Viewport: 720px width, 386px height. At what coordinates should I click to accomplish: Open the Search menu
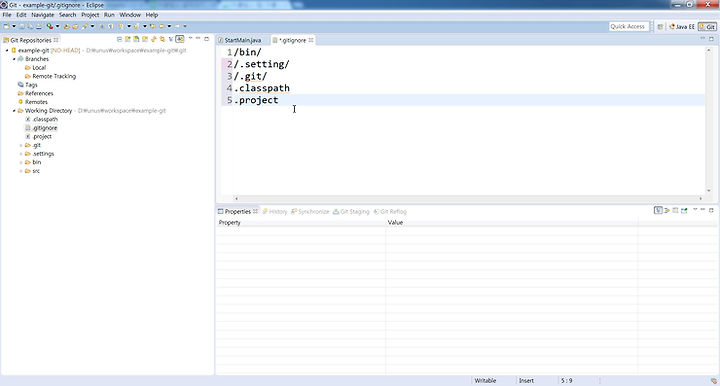click(68, 15)
